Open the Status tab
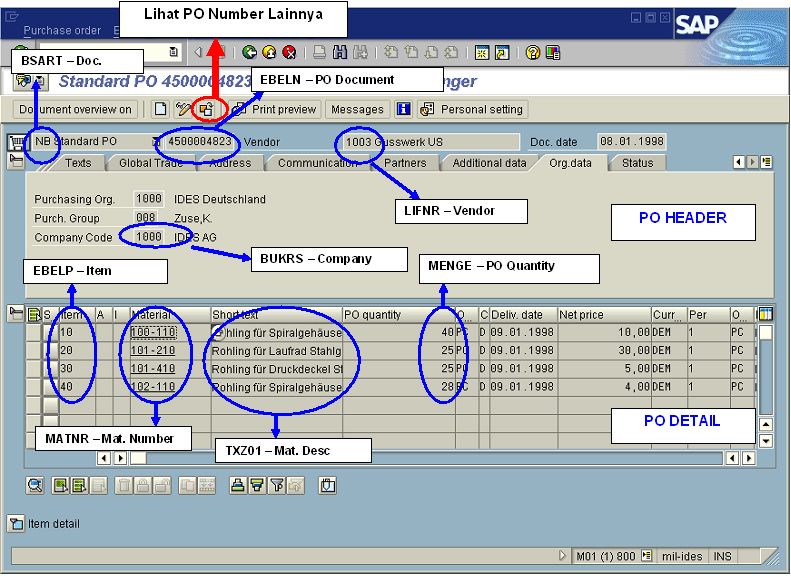This screenshot has height=576, width=791. (637, 163)
